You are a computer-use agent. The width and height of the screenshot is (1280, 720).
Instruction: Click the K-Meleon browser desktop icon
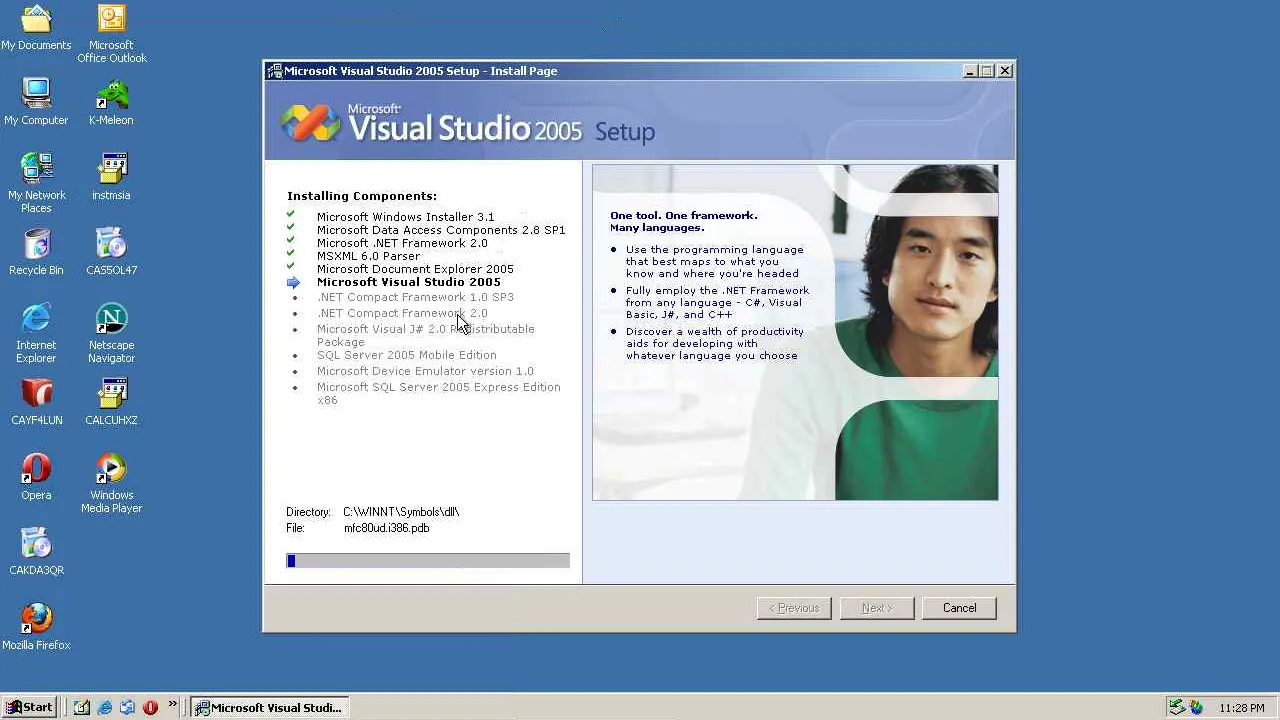click(x=111, y=102)
